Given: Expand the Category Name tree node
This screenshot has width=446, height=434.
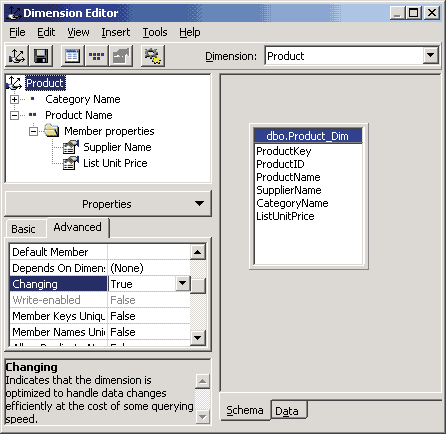Looking at the screenshot, I should [14, 99].
